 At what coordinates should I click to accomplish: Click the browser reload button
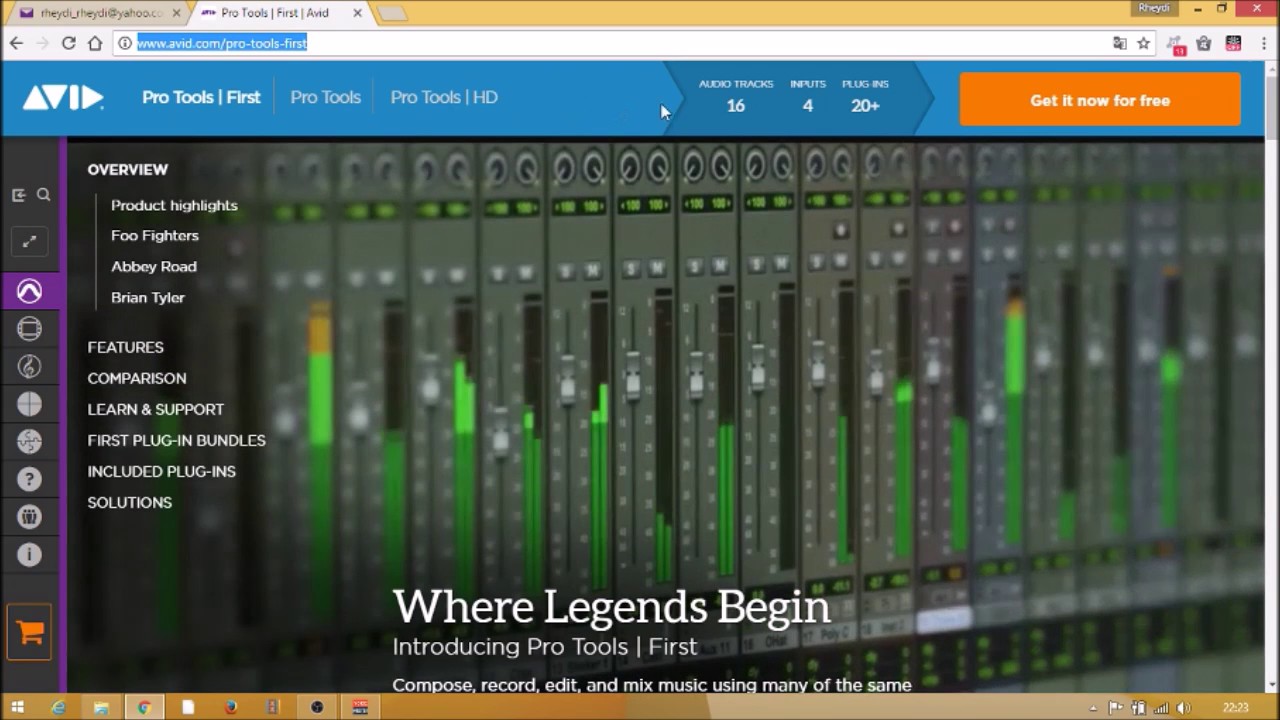click(68, 43)
